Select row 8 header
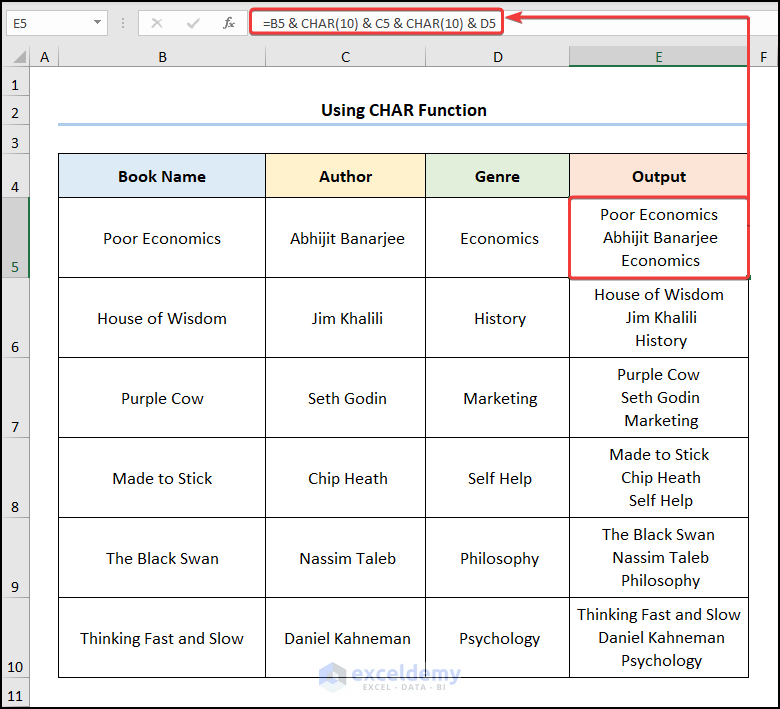Screen dimensions: 780x709 click(x=15, y=478)
